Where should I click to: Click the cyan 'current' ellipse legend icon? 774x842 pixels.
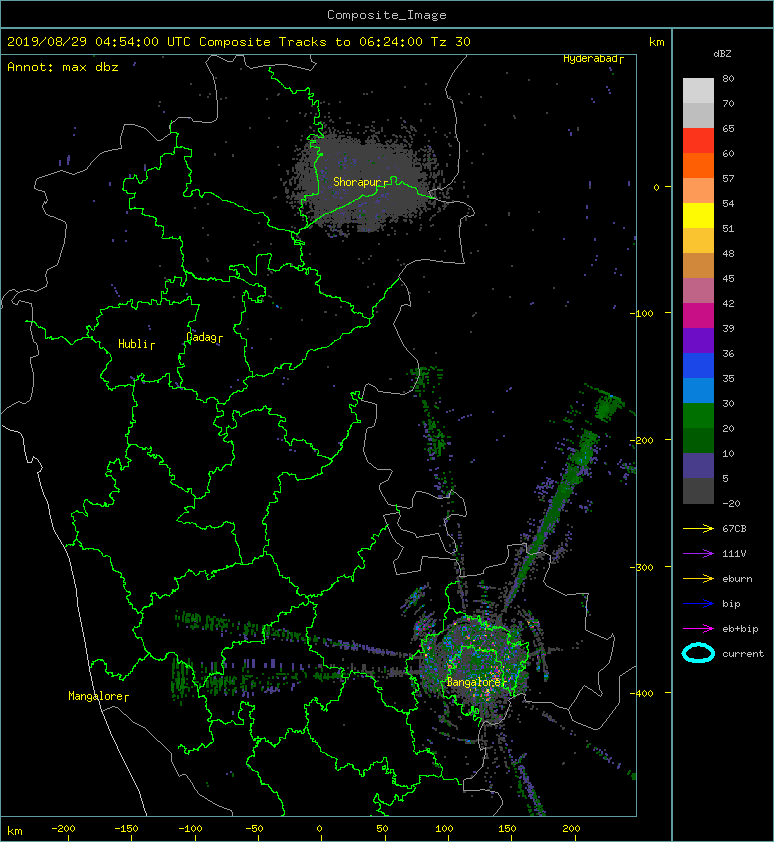point(698,653)
